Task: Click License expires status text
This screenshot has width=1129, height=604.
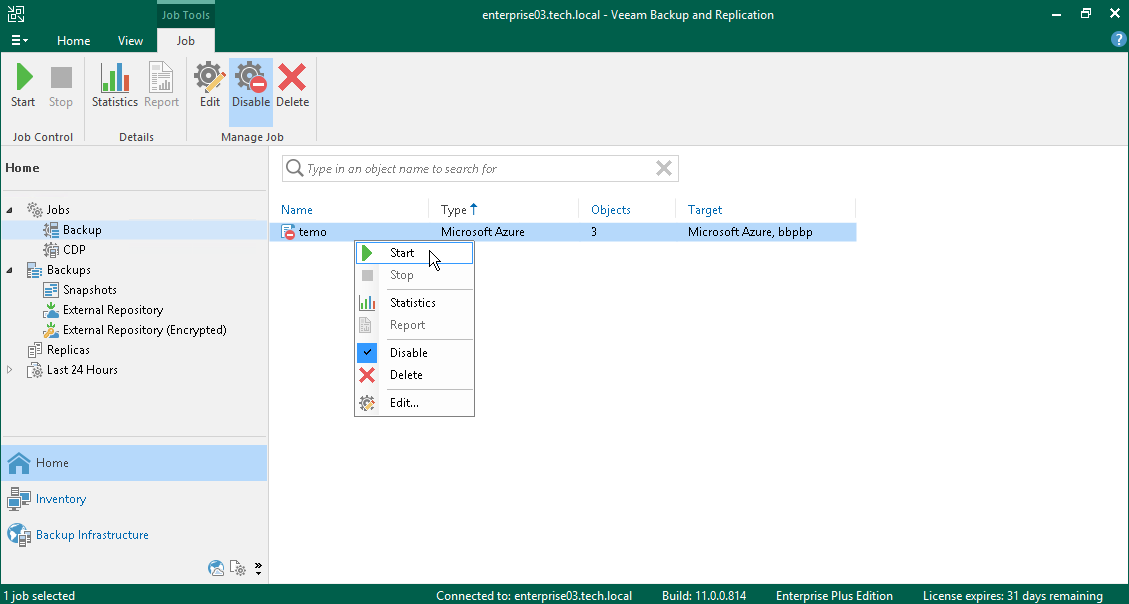Action: tap(1013, 596)
